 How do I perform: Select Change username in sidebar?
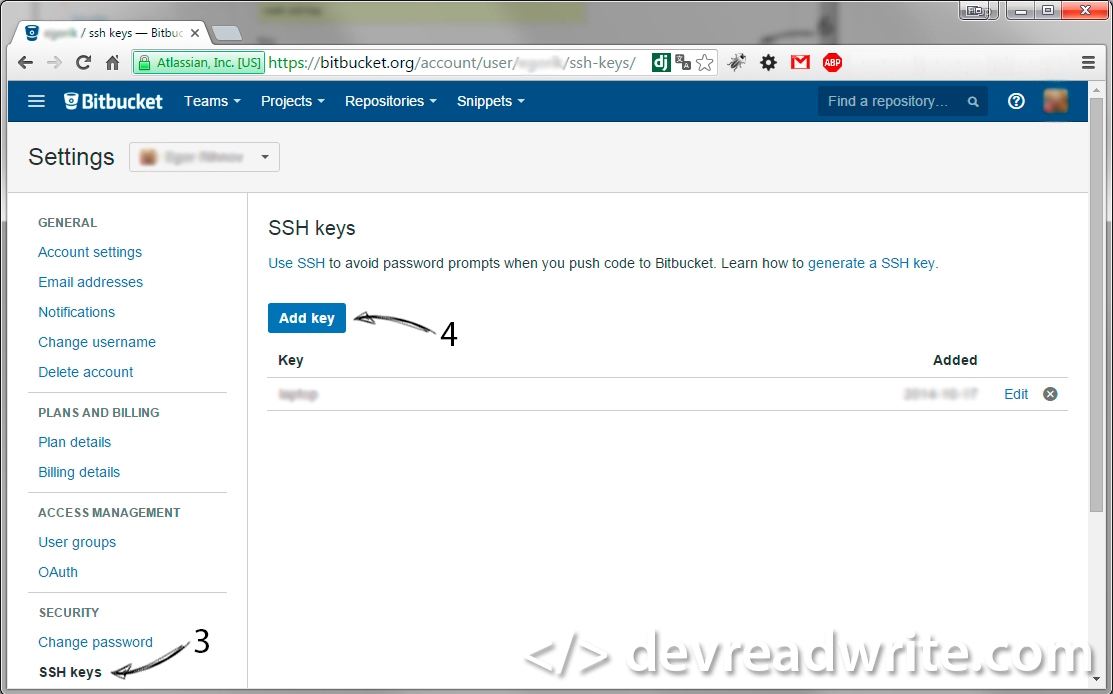pos(97,342)
